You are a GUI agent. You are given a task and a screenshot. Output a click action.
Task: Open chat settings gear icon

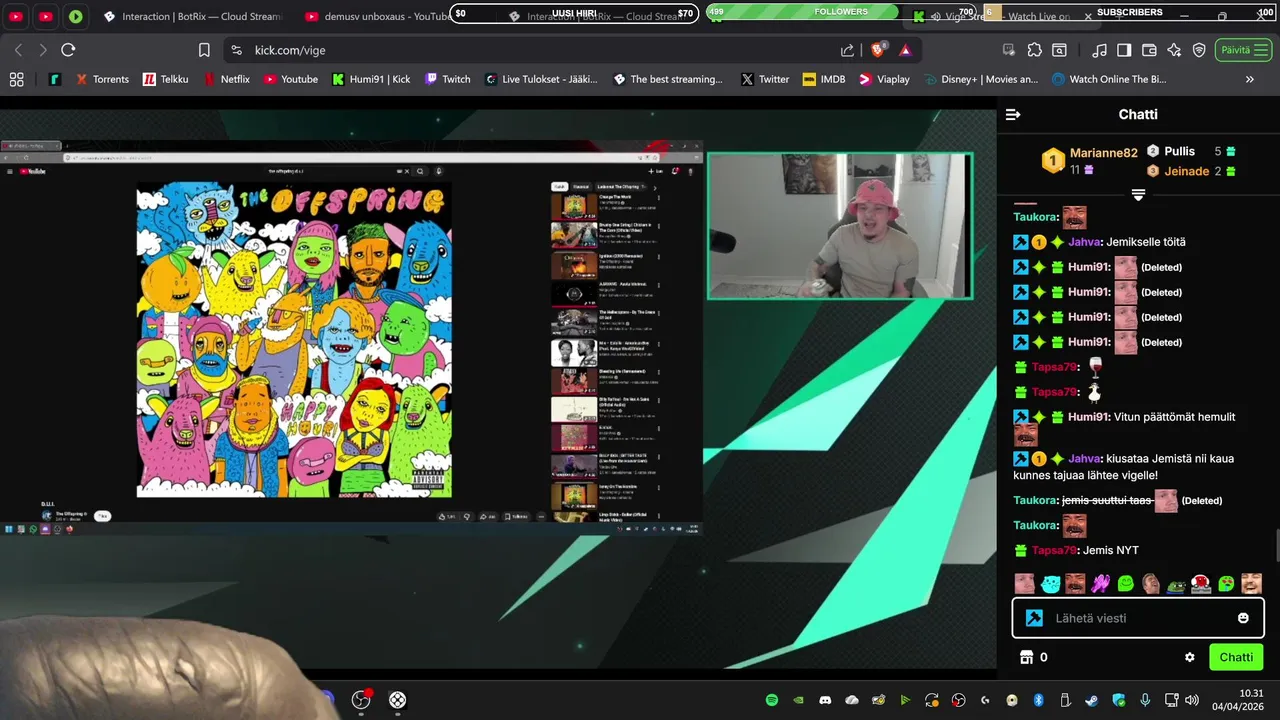click(1189, 657)
